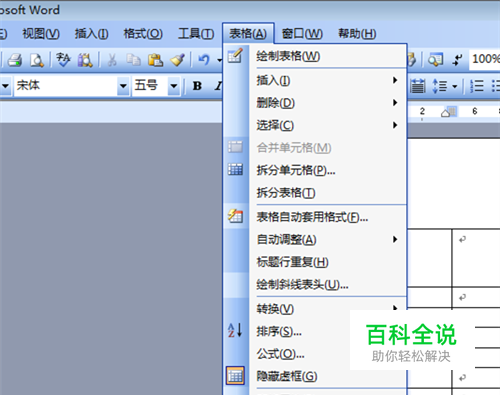Close the open 表格(A) menu

pyautogui.click(x=248, y=33)
